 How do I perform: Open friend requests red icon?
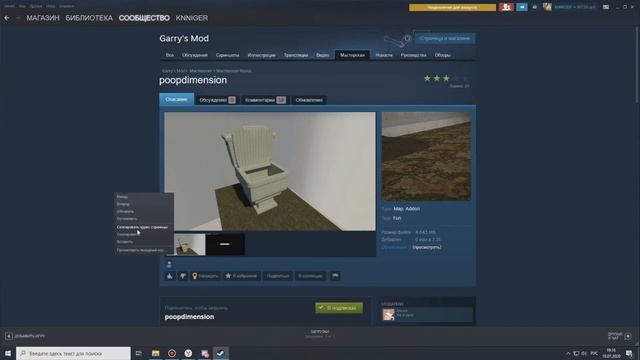click(506, 7)
